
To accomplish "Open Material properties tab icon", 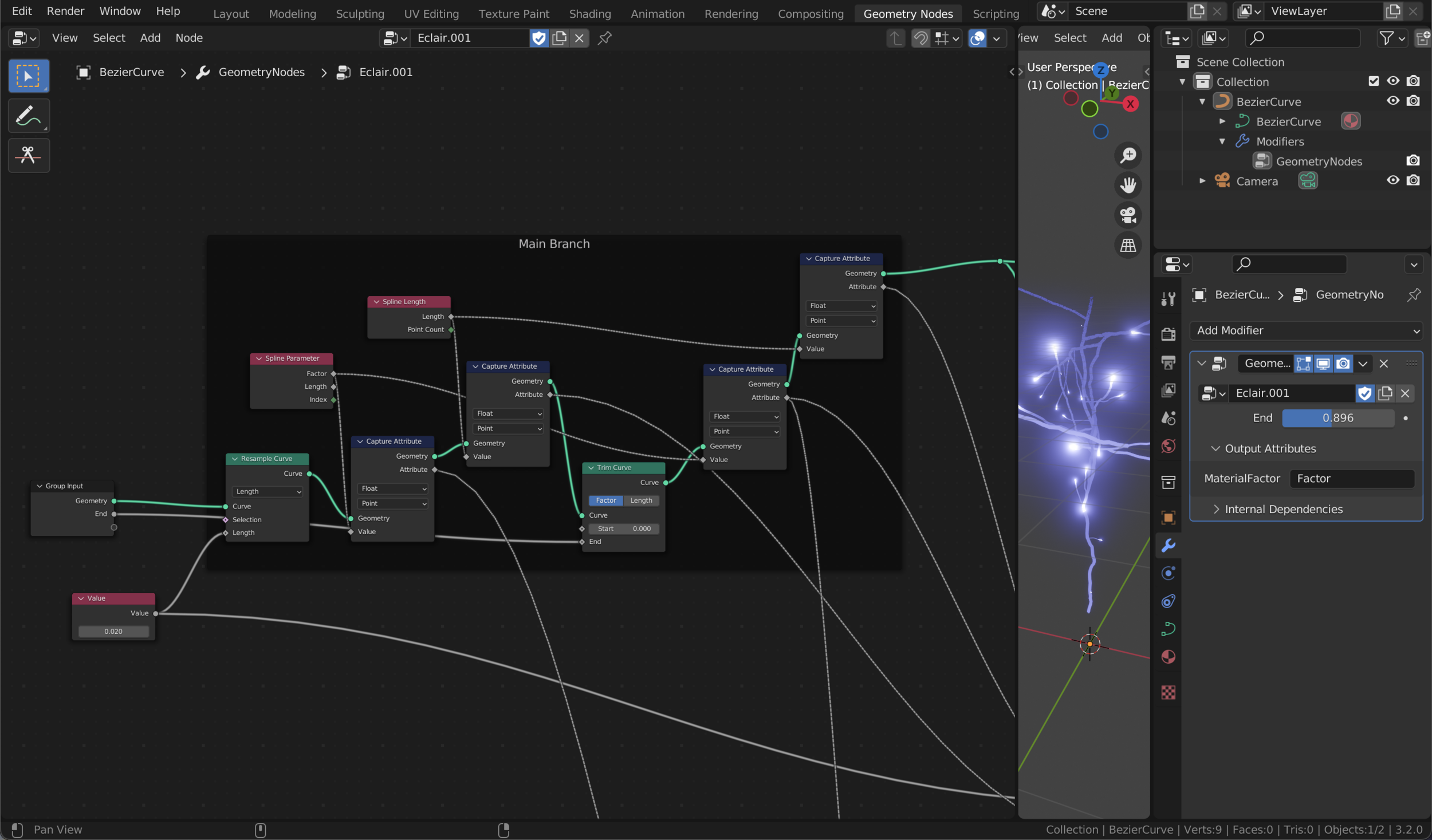I will pyautogui.click(x=1168, y=656).
